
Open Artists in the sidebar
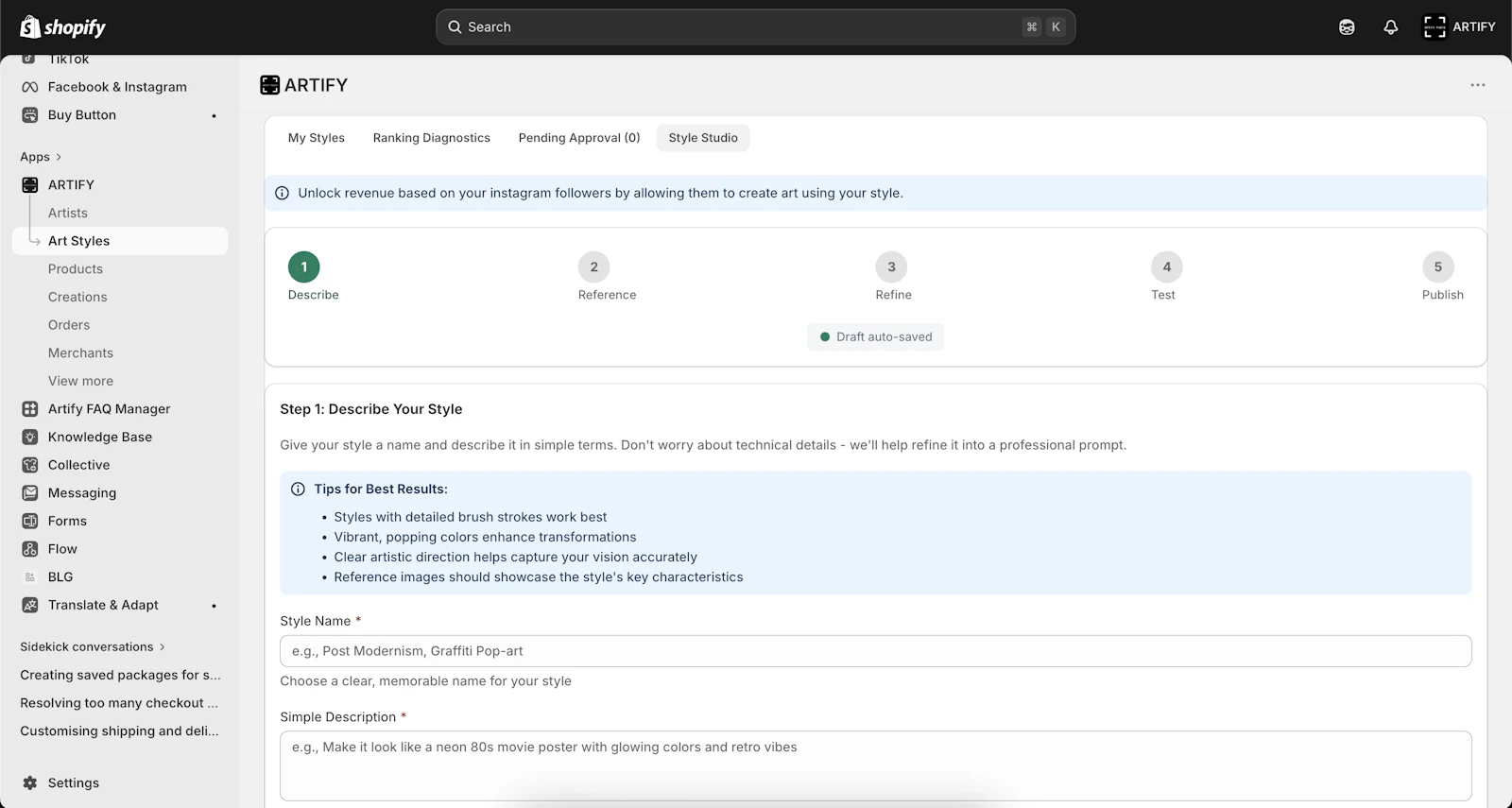[x=68, y=214]
